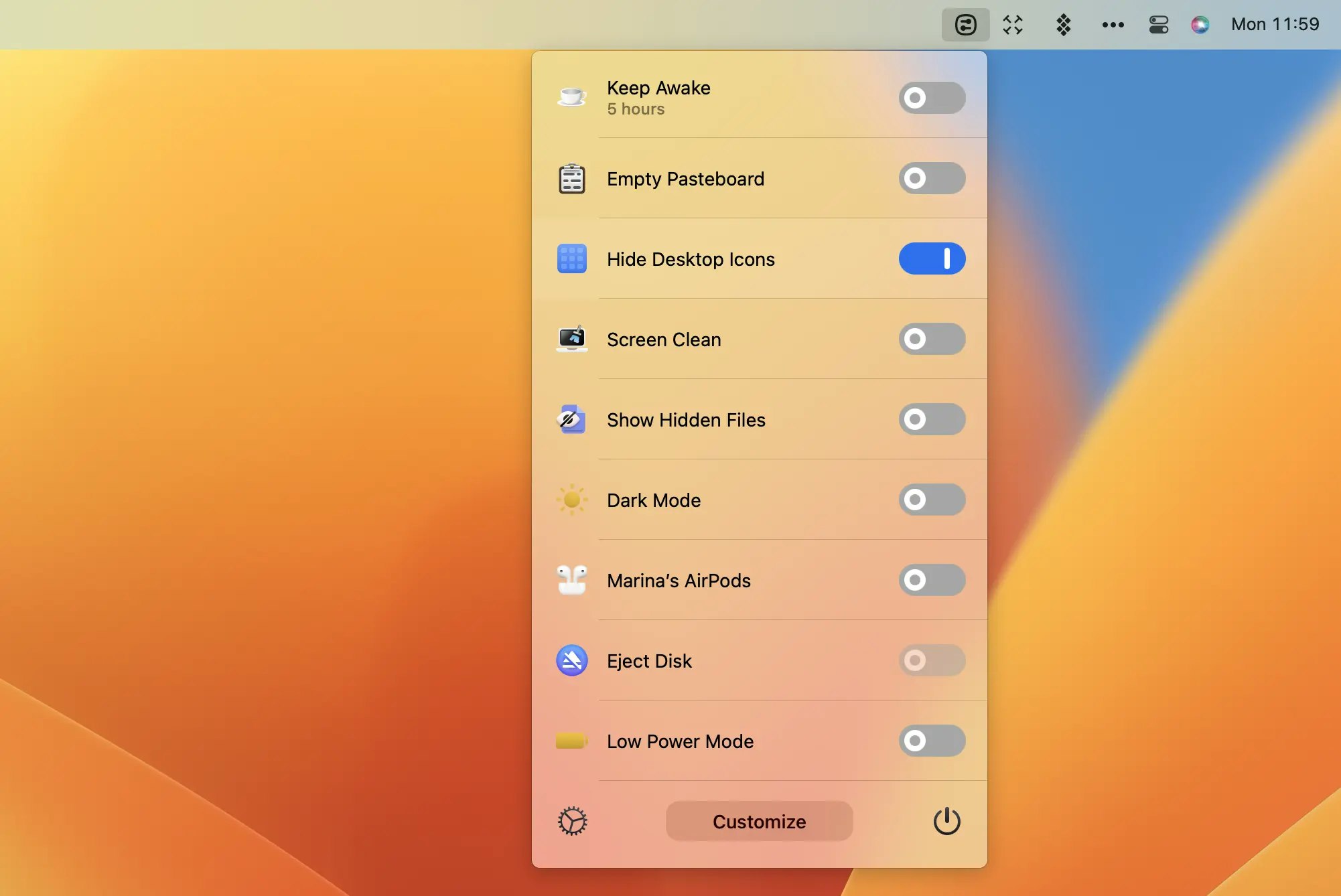1341x896 pixels.
Task: Click the '5 hours' duration text
Action: tap(636, 109)
